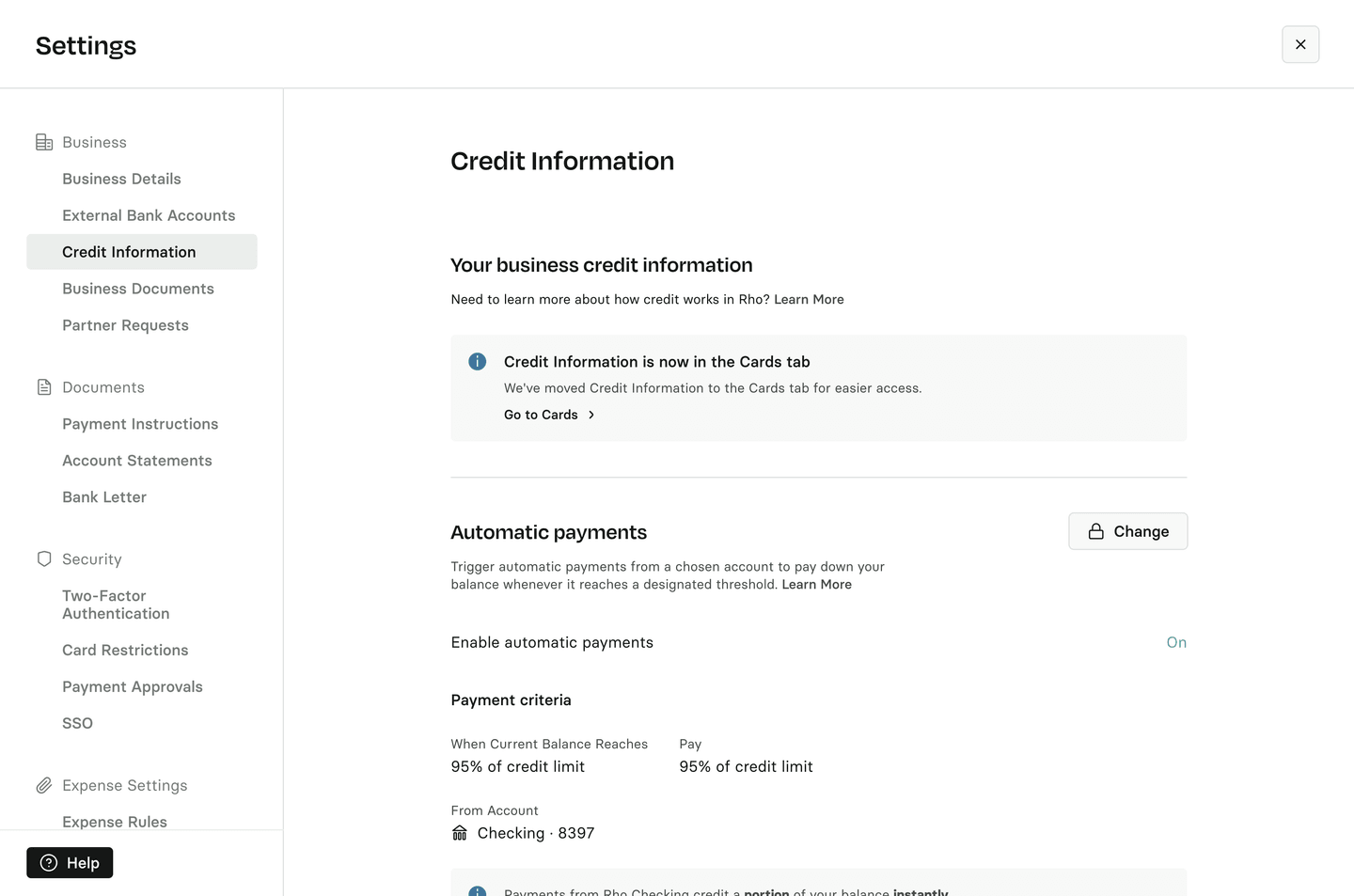The image size is (1354, 896).
Task: Click the chevron next to Go to Cards
Action: [591, 415]
